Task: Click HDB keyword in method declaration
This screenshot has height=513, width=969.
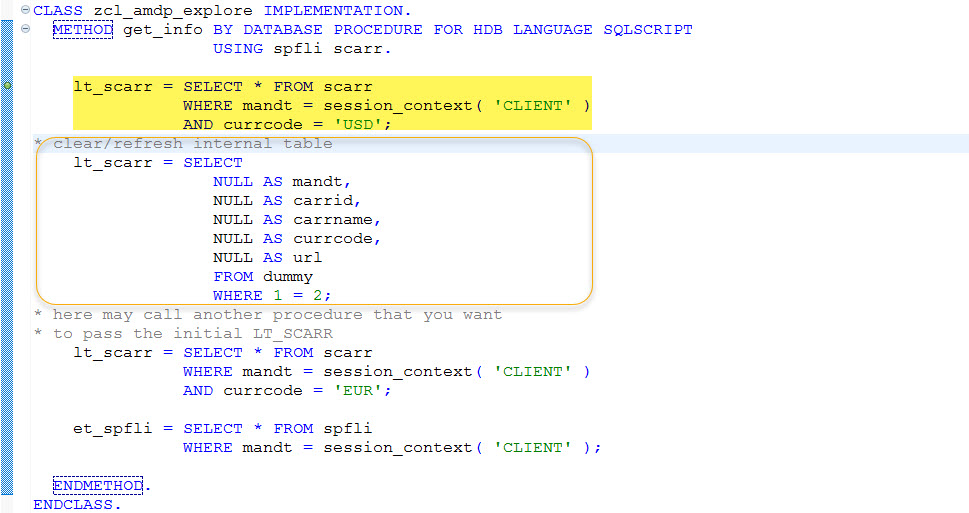Action: tap(488, 30)
